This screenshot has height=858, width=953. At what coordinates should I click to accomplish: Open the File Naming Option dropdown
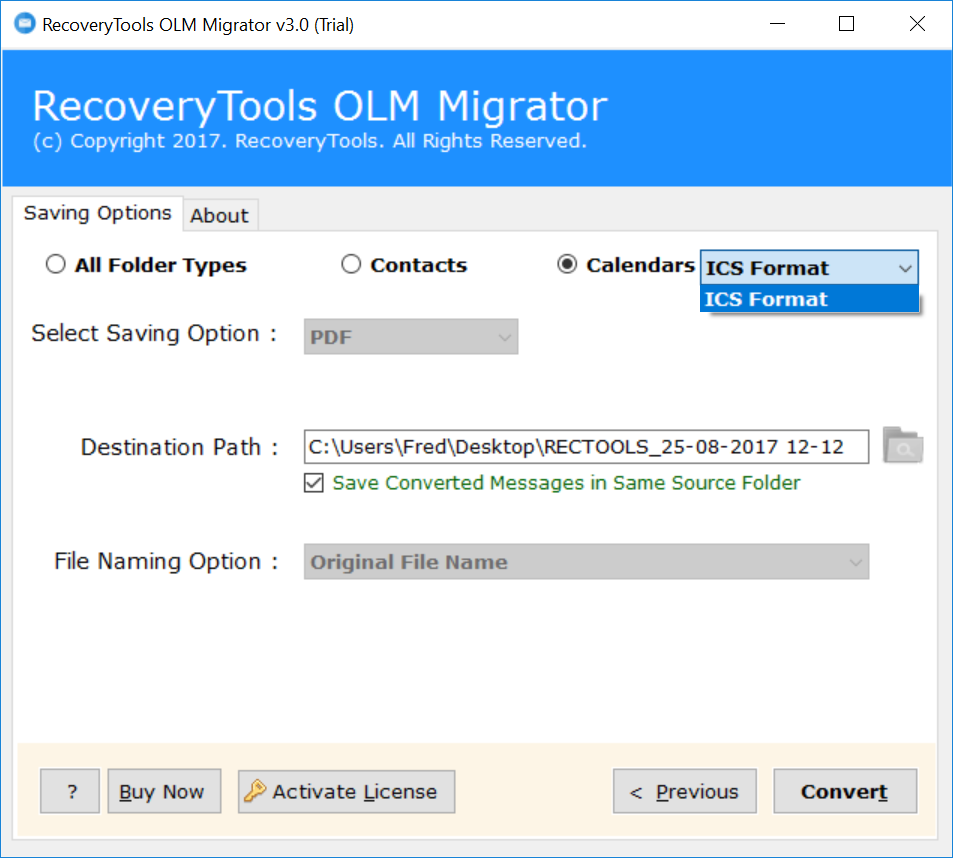coord(586,561)
